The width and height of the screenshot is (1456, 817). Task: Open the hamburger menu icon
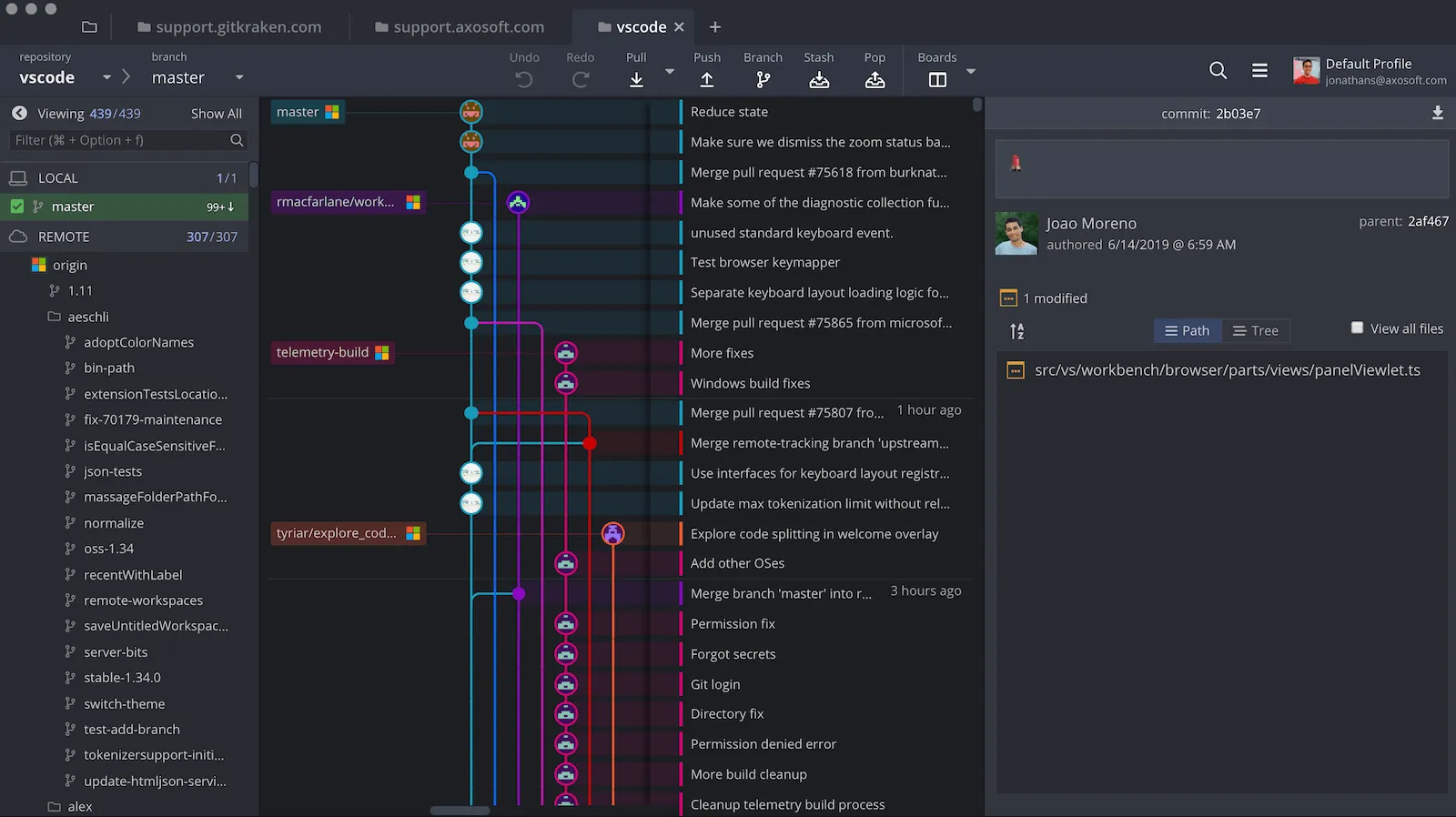click(1259, 70)
